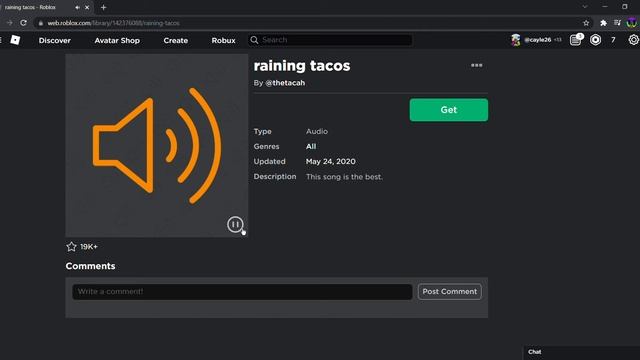The height and width of the screenshot is (360, 640).
Task: Open the browser extensions puzzle icon
Action: [603, 23]
